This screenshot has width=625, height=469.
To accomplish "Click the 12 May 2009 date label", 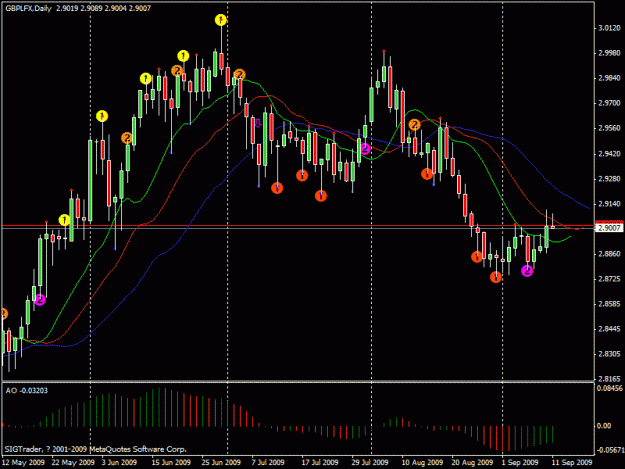I will point(23,462).
